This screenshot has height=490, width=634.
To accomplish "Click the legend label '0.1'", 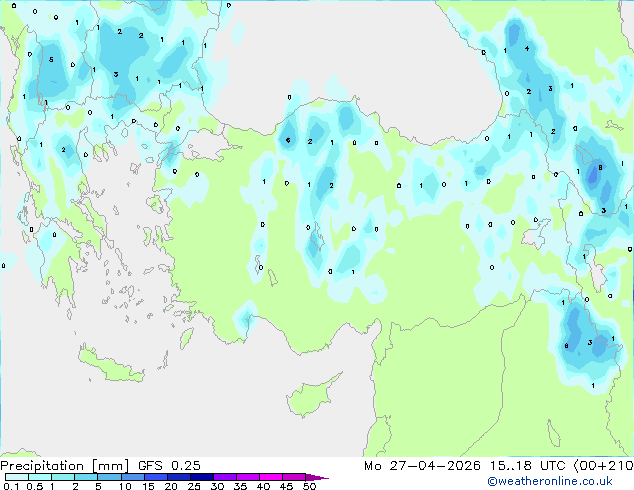I will click(x=11, y=486).
